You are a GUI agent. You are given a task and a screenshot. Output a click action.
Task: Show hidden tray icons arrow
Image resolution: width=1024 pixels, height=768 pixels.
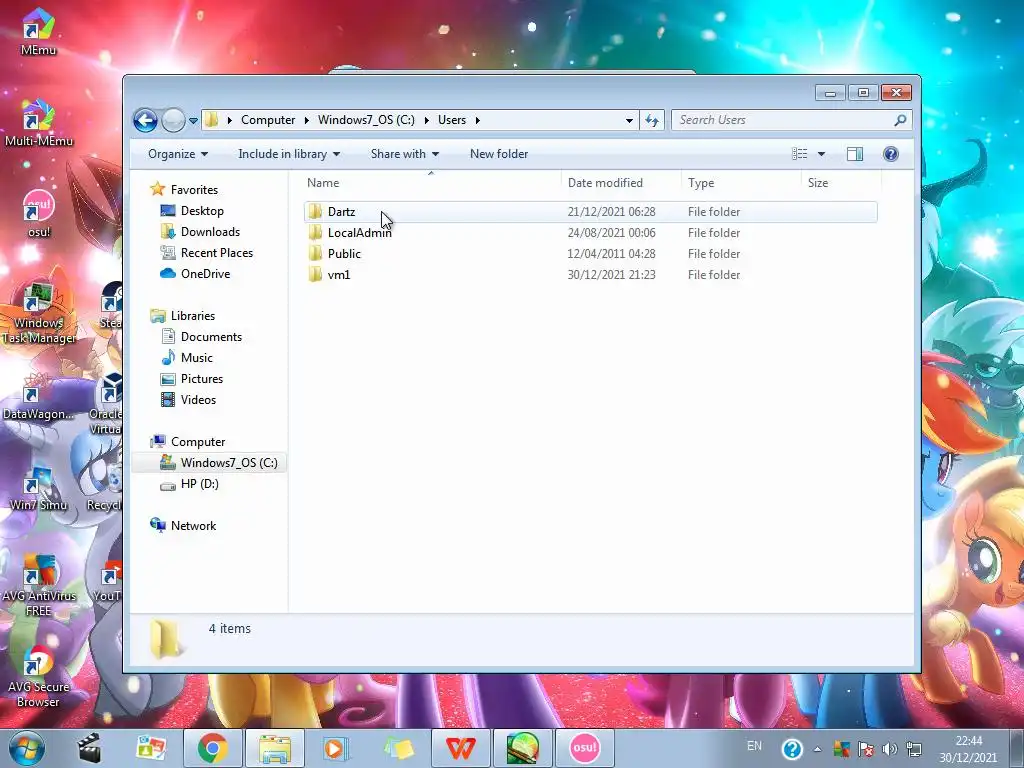click(817, 749)
